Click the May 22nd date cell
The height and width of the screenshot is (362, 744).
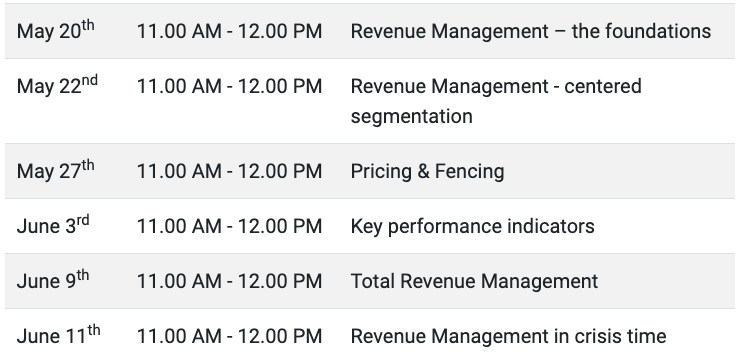pyautogui.click(x=57, y=85)
